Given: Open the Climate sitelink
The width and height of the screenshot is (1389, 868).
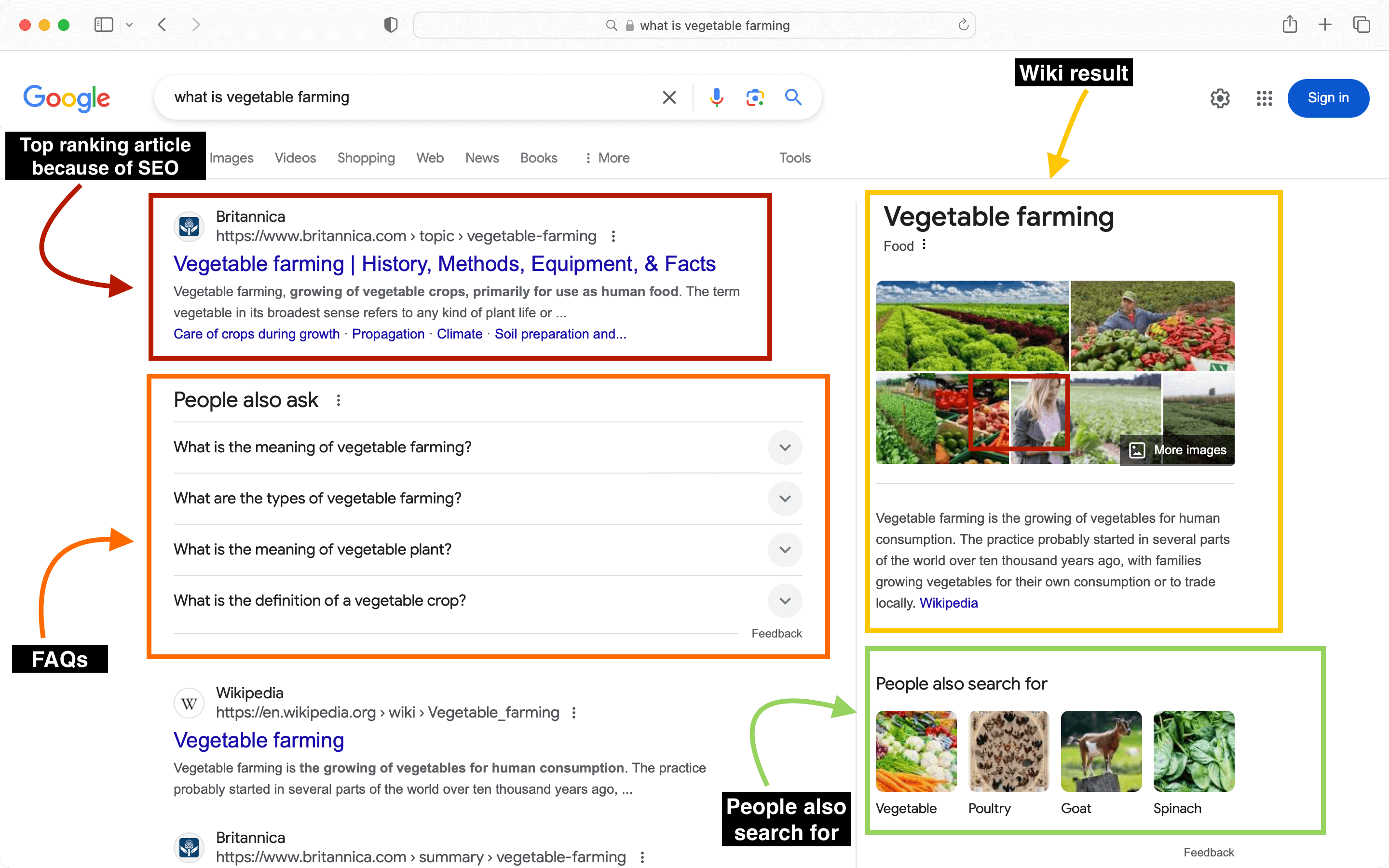Looking at the screenshot, I should (x=459, y=334).
